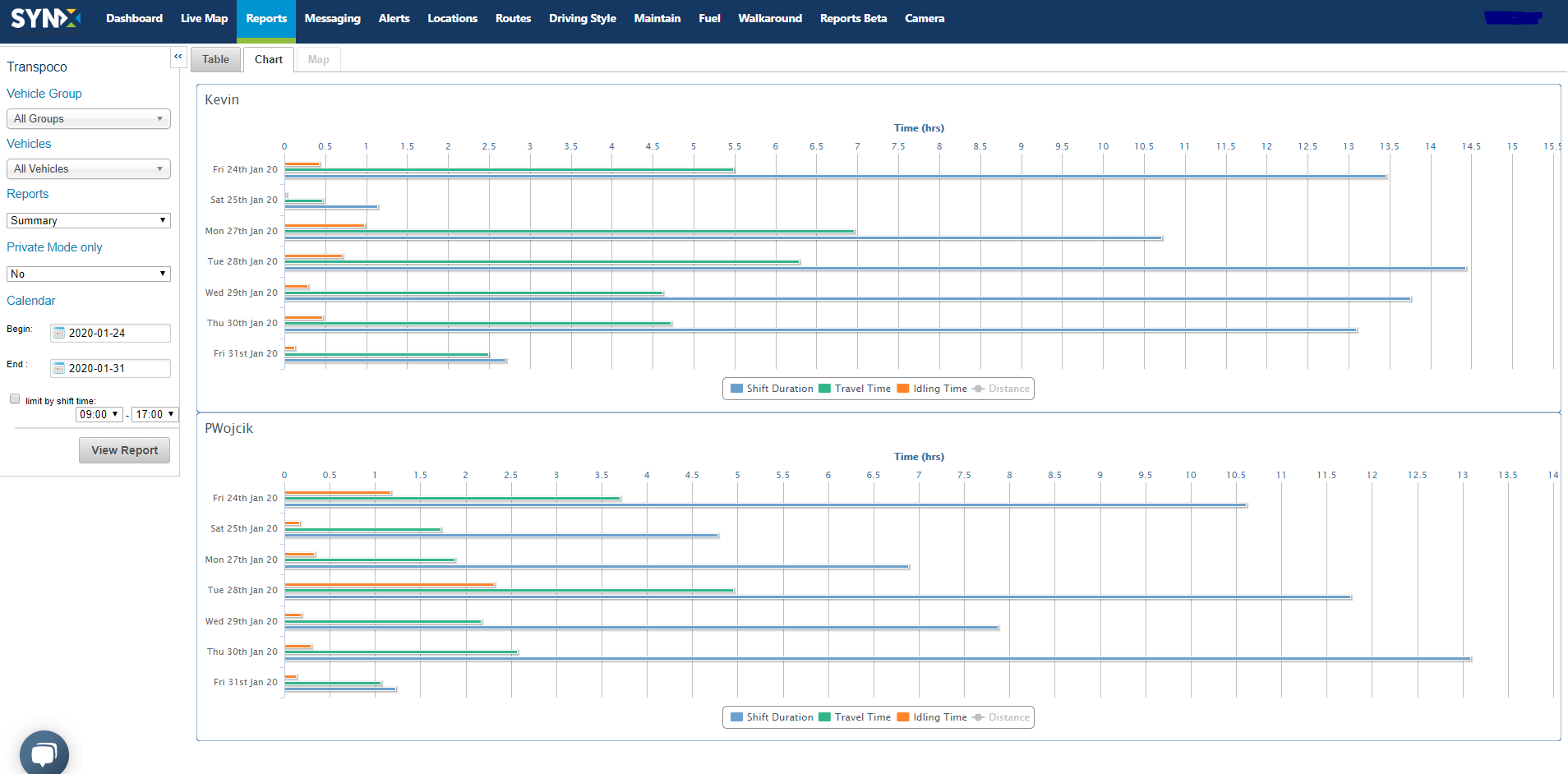This screenshot has height=774, width=1568.
Task: Click the SYNX logo
Action: click(x=46, y=18)
